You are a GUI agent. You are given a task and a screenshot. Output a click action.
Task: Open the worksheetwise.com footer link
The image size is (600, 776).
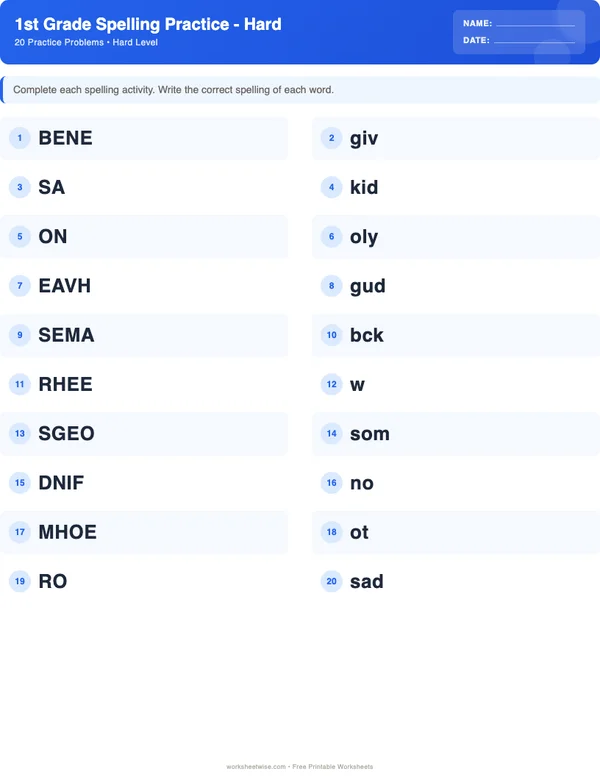pos(257,767)
